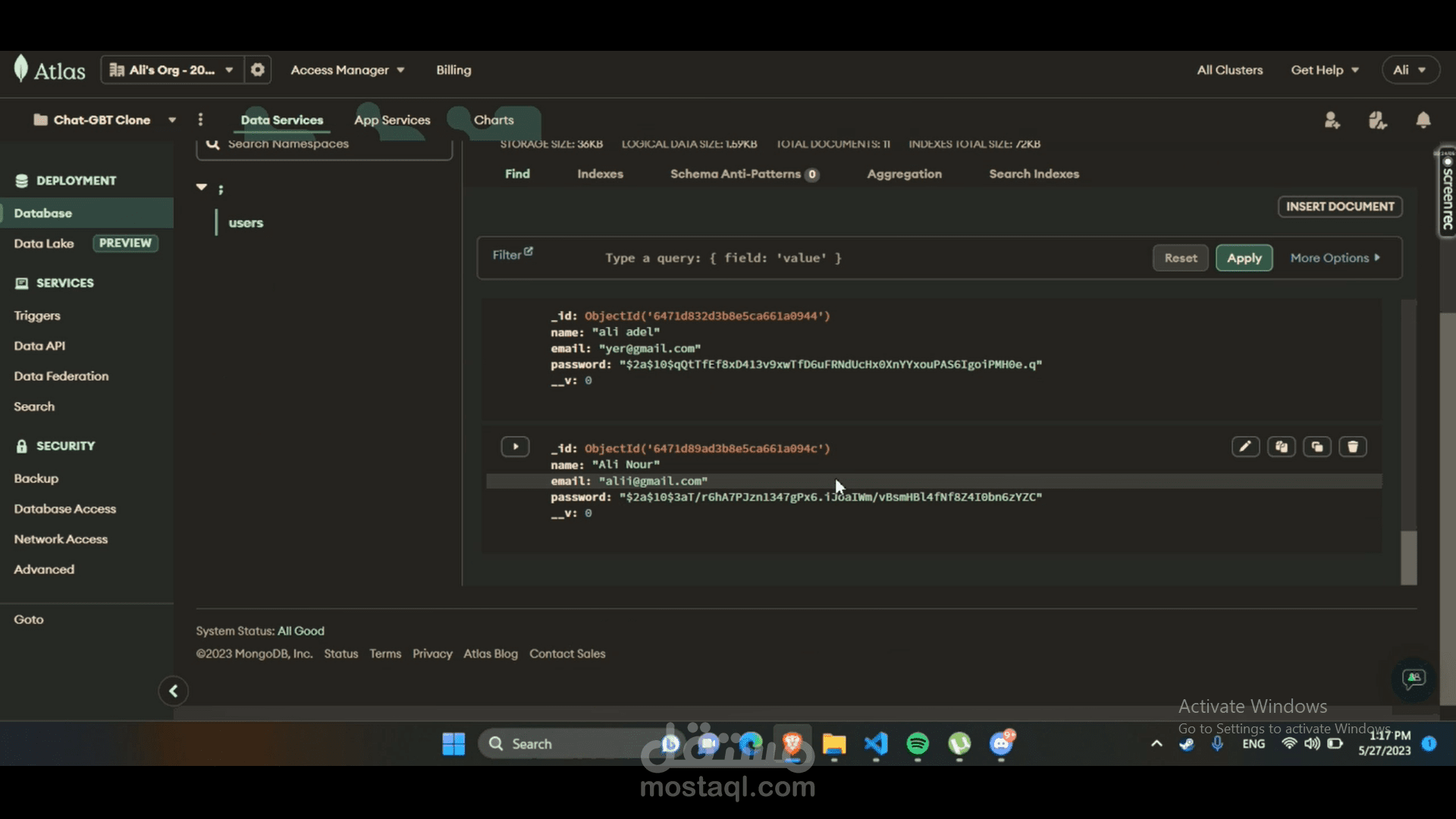Viewport: 1456px width, 819px height.
Task: Clone the Ali Nour document
Action: pyautogui.click(x=1317, y=447)
